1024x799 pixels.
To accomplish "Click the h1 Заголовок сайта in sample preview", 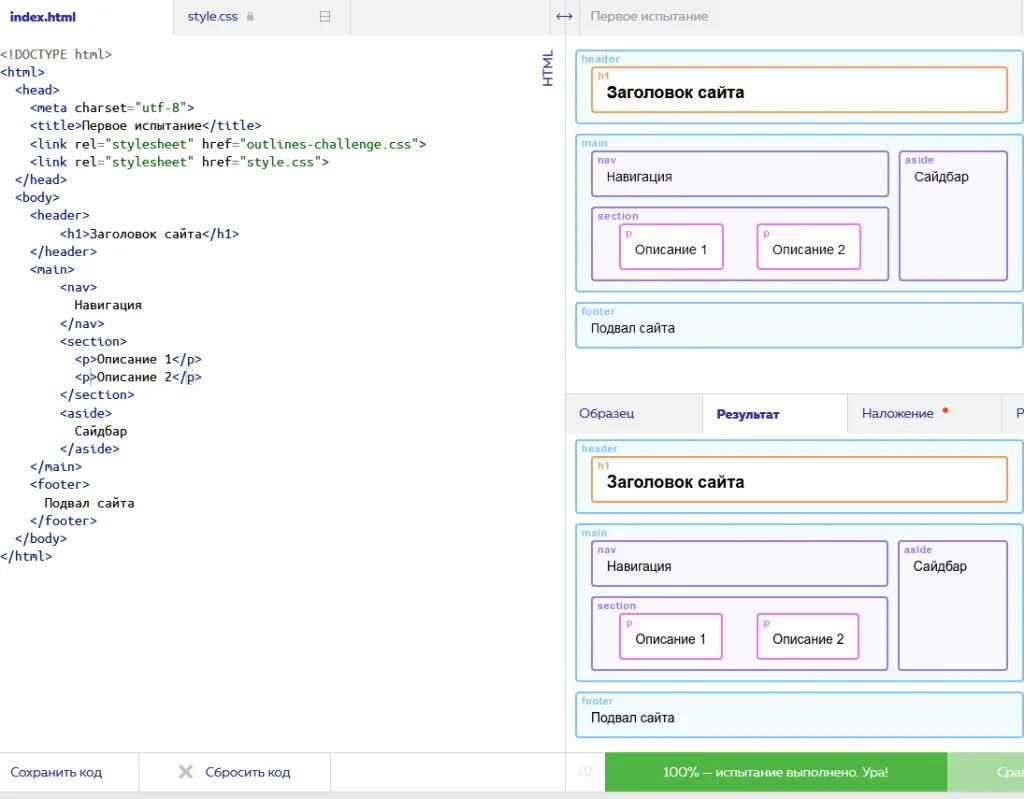I will click(799, 90).
